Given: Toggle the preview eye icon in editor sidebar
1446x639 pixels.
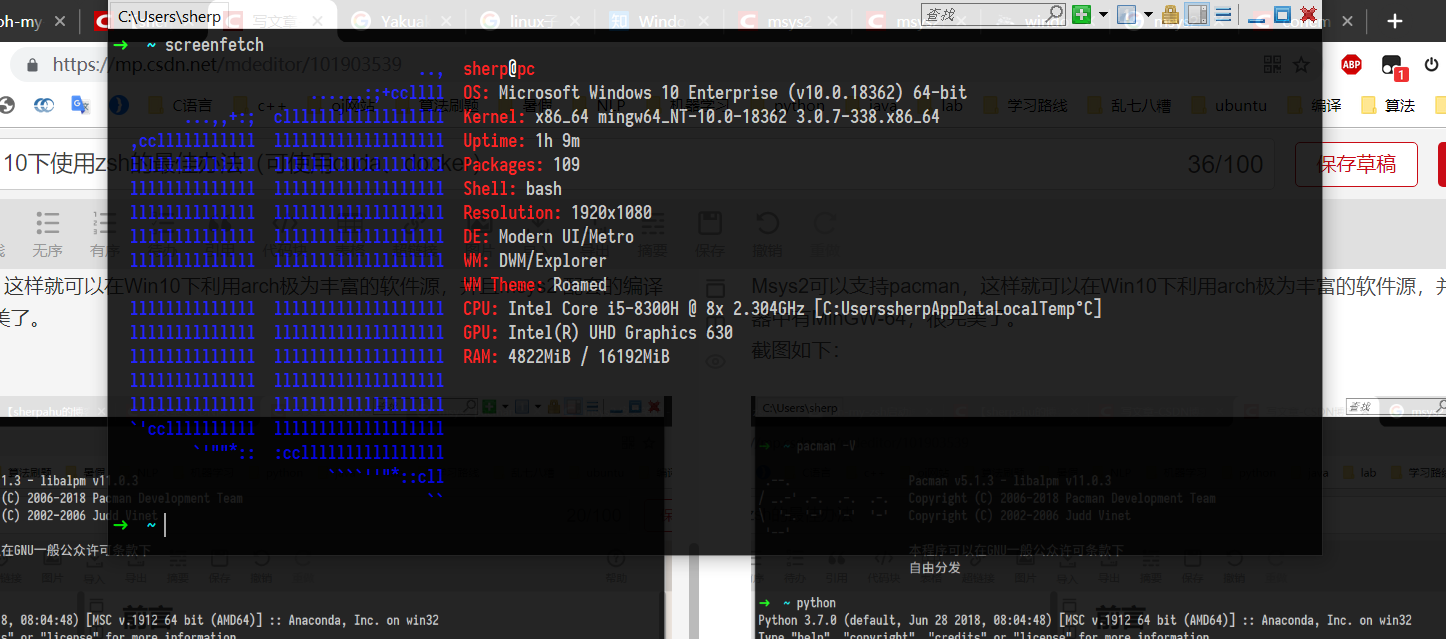Looking at the screenshot, I should coord(715,361).
